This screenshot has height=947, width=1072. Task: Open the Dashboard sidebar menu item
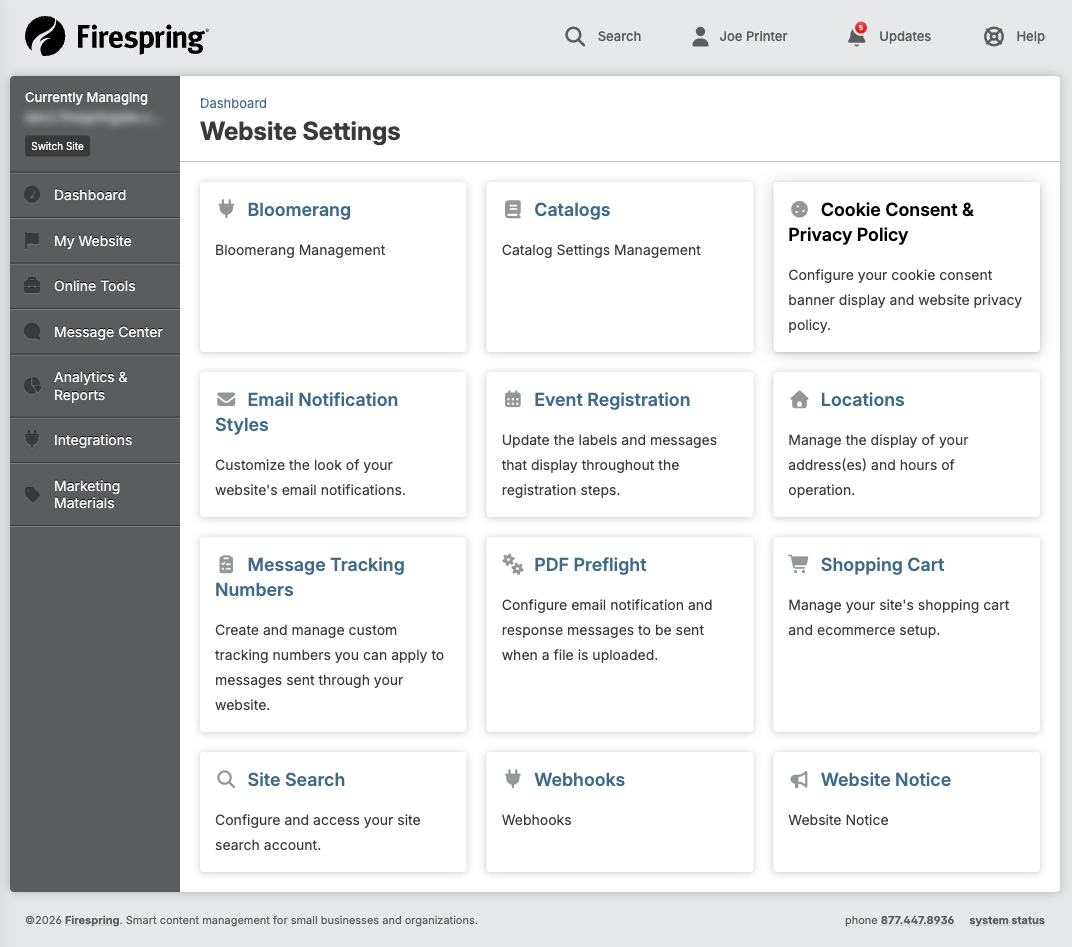95,195
